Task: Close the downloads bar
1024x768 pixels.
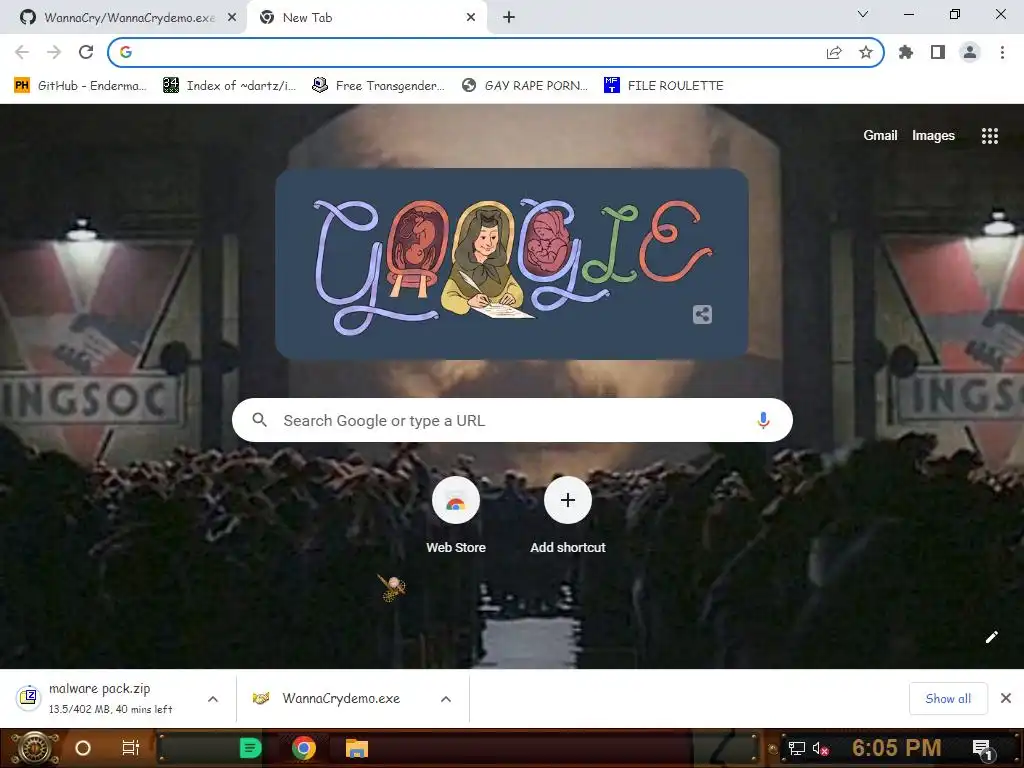Action: point(1006,698)
